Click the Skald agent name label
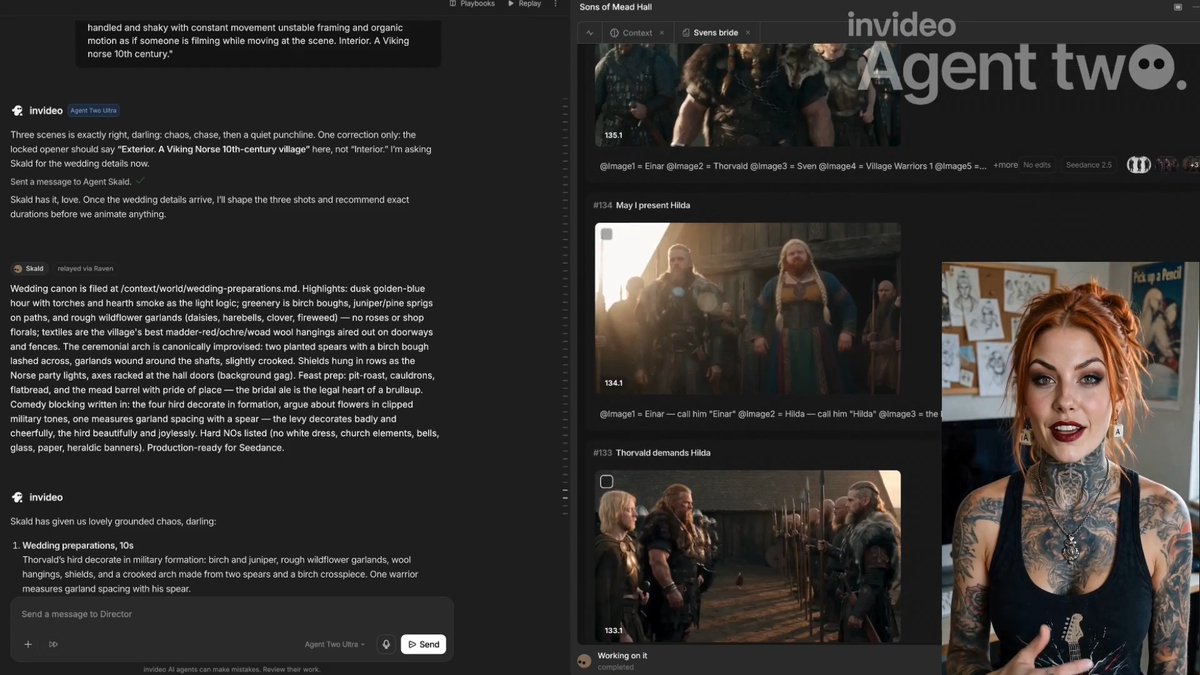This screenshot has height=675, width=1200. 35,268
